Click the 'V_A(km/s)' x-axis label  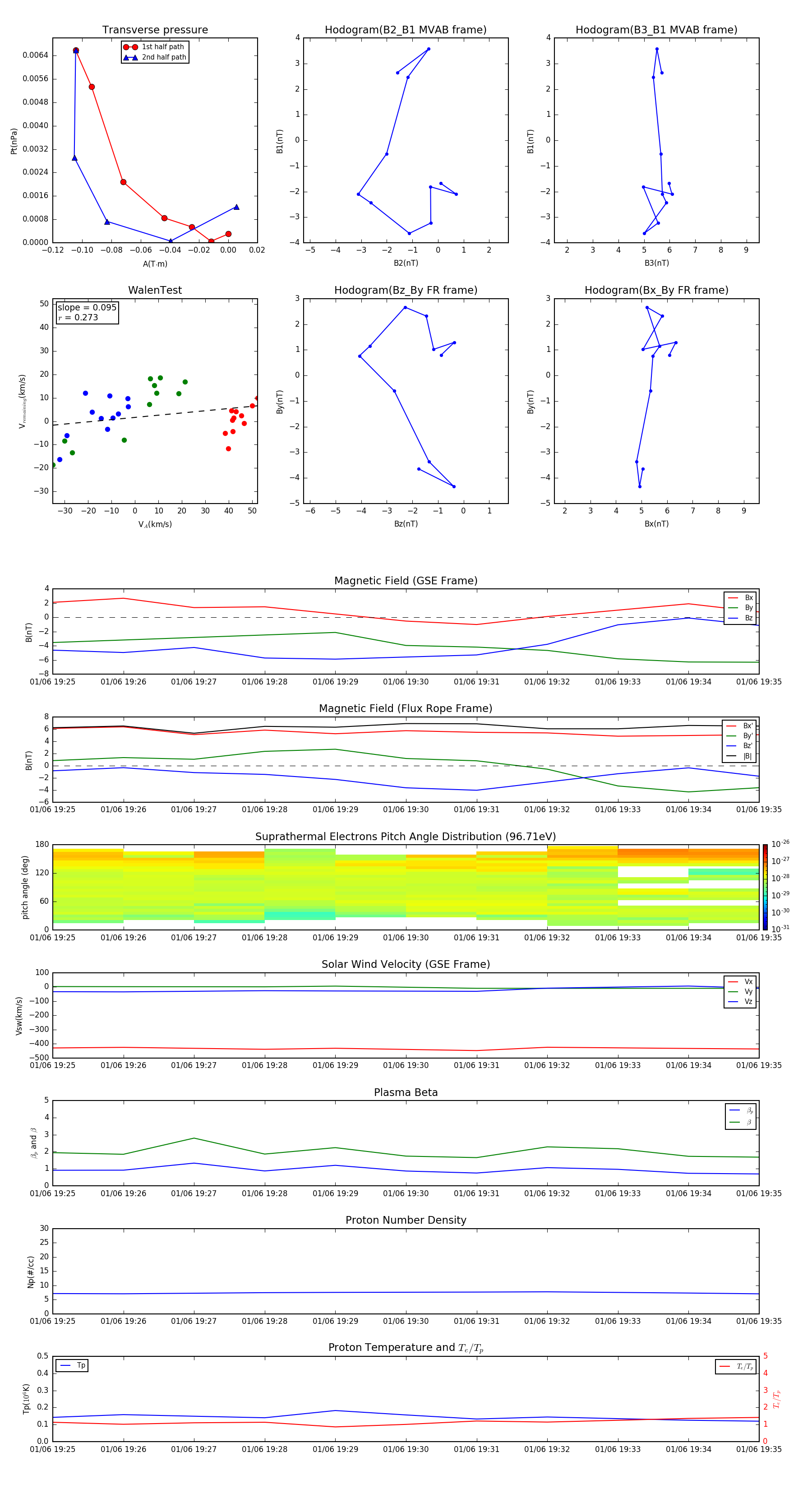[155, 524]
